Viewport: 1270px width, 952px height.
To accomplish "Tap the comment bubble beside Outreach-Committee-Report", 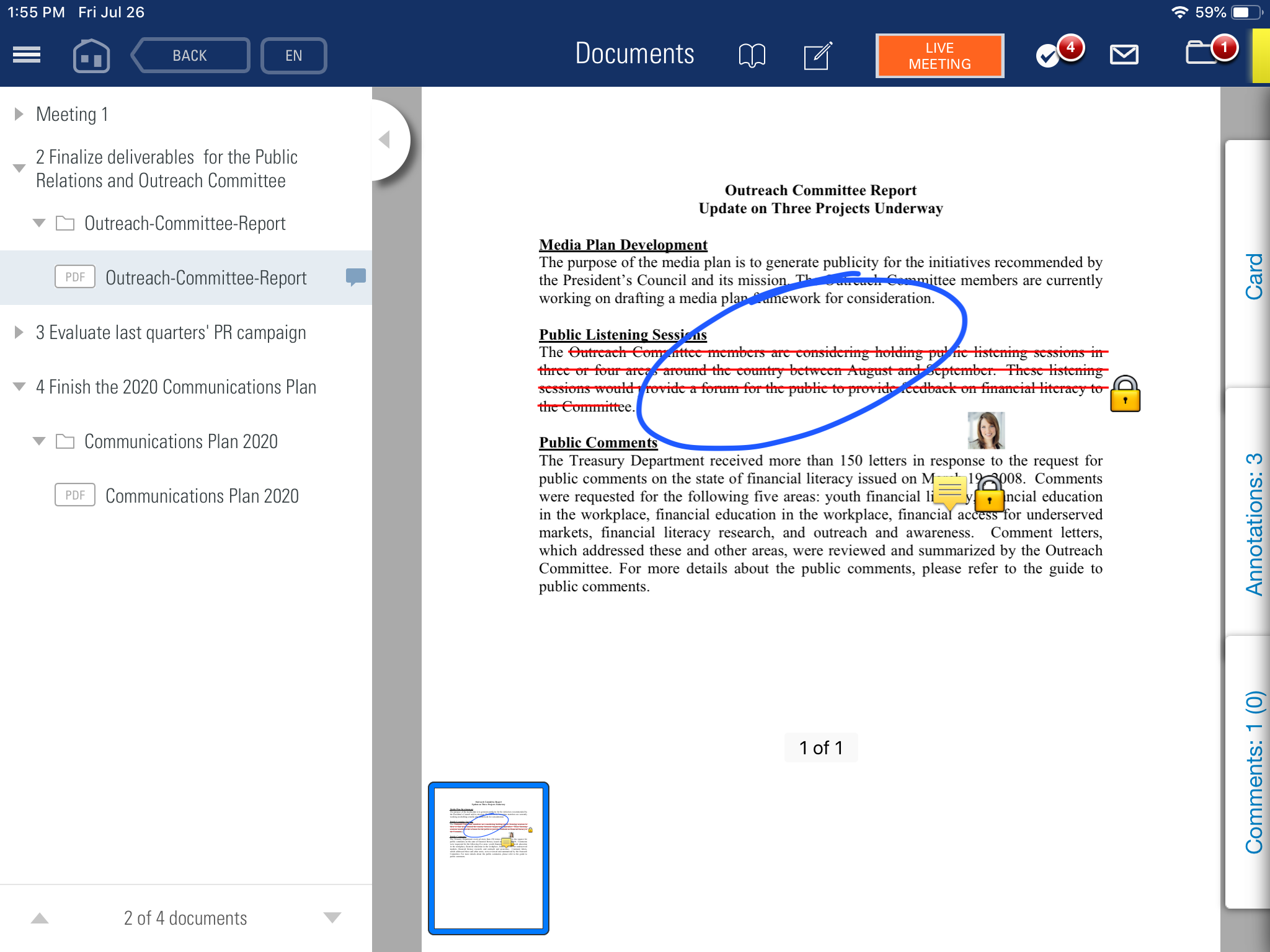I will [355, 276].
